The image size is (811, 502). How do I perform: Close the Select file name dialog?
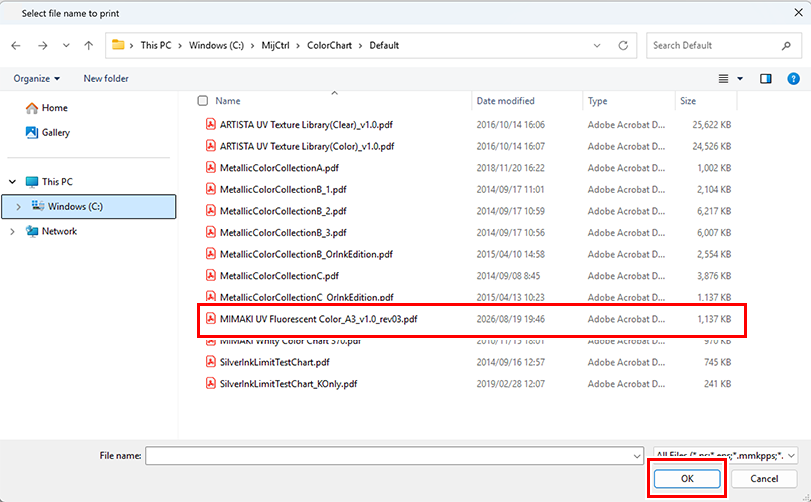798,12
